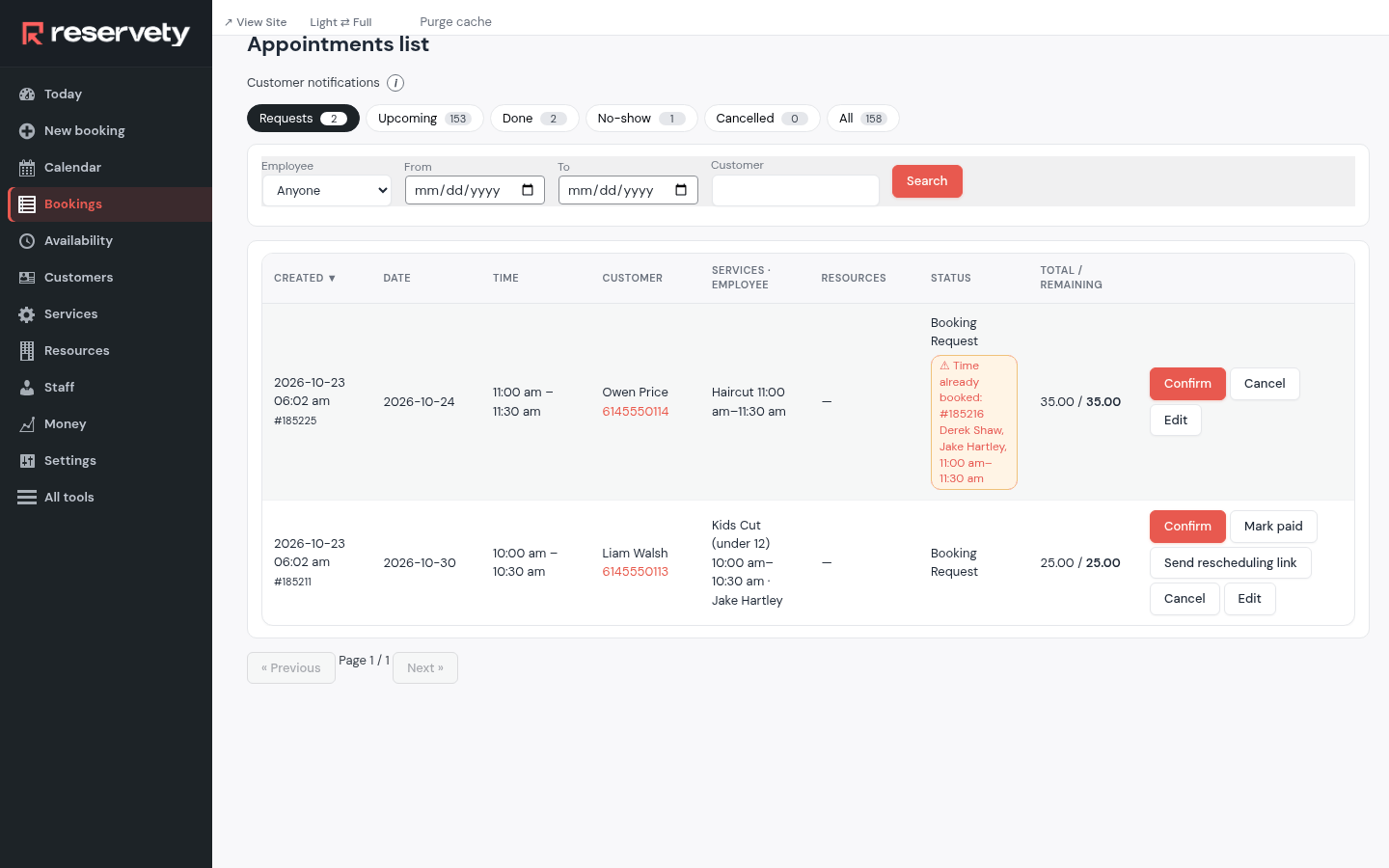Click the reservety logo

106,34
